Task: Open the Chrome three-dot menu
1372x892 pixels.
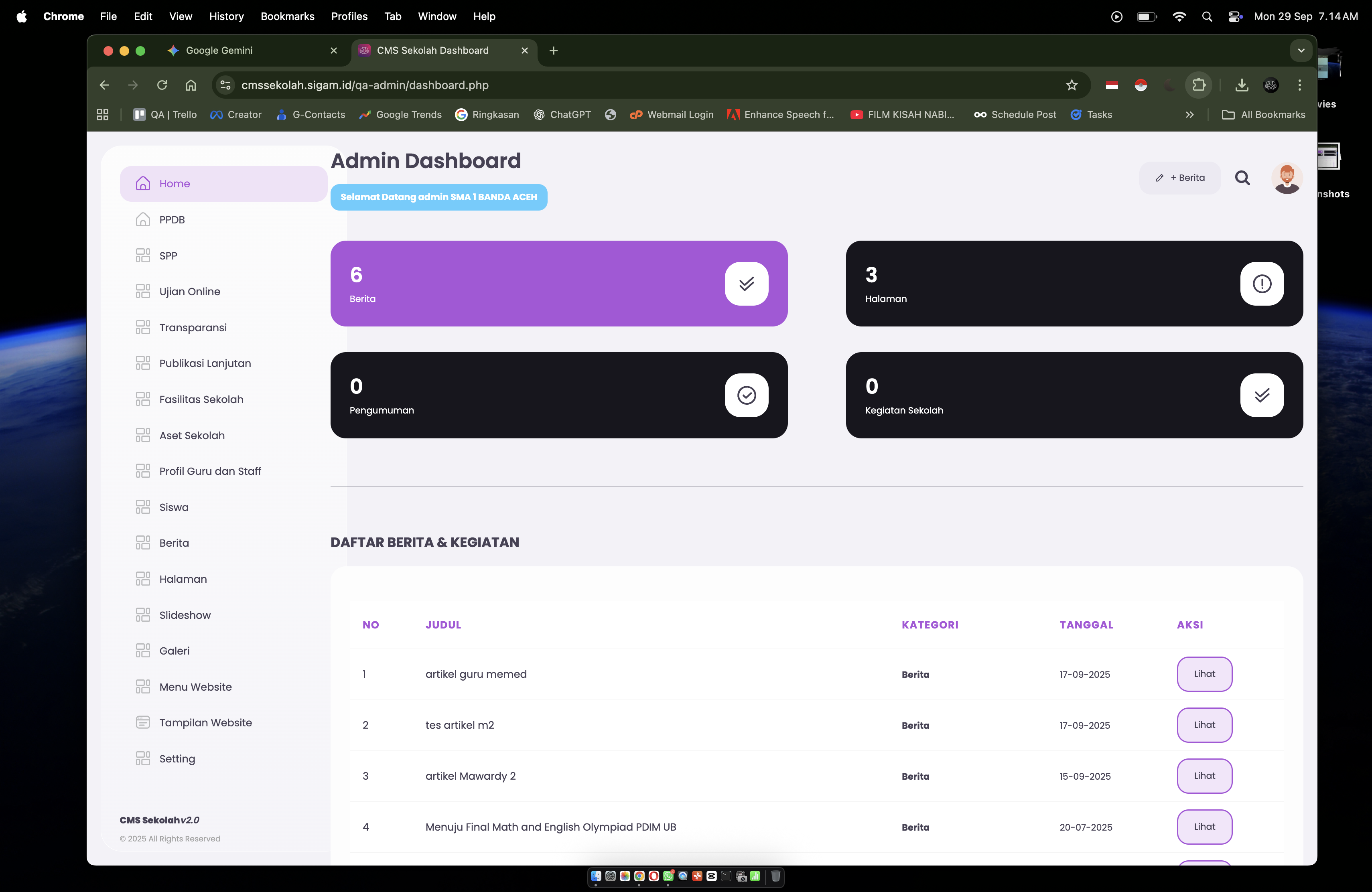Action: click(x=1299, y=85)
